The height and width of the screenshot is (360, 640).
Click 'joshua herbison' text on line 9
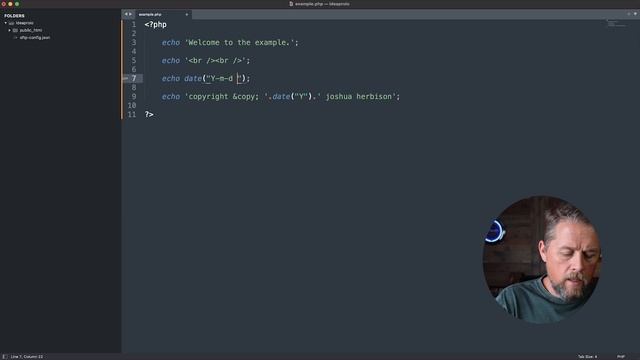358,97
